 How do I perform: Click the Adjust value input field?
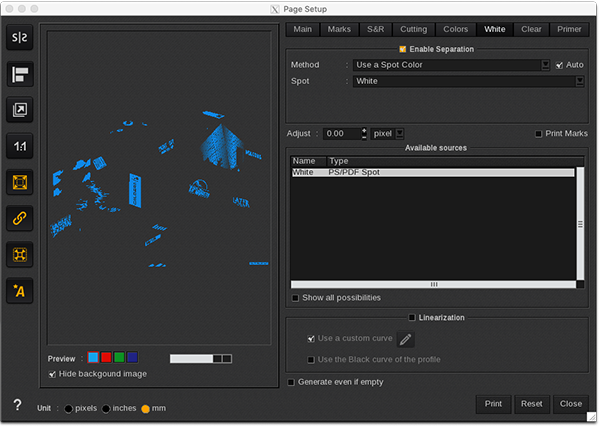(x=342, y=134)
